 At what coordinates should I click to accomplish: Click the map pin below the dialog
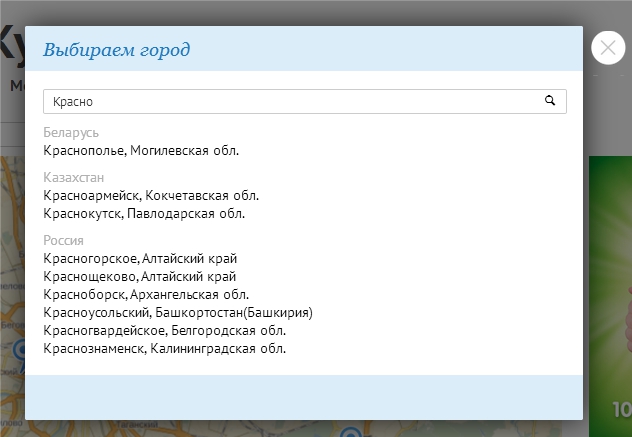tap(348, 431)
